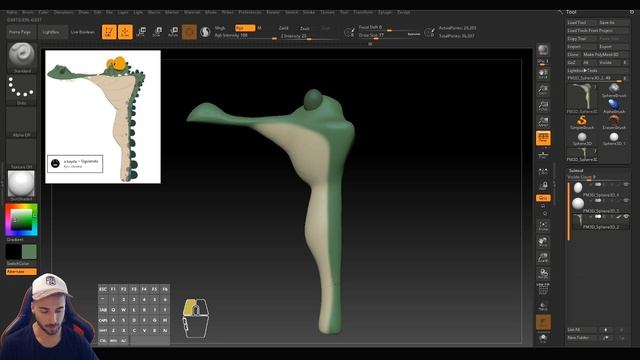
Task: Click the BPR render icon
Action: (x=543, y=50)
